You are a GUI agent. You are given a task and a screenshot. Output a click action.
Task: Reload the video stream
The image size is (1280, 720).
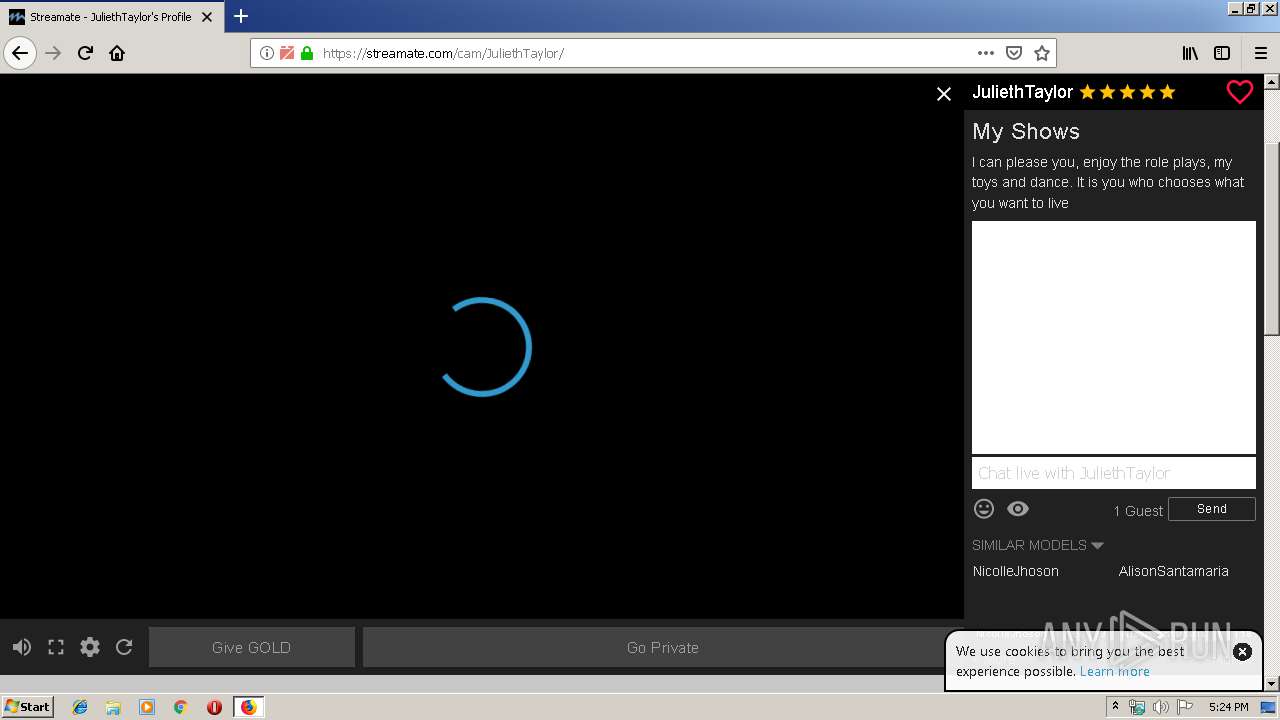click(124, 647)
